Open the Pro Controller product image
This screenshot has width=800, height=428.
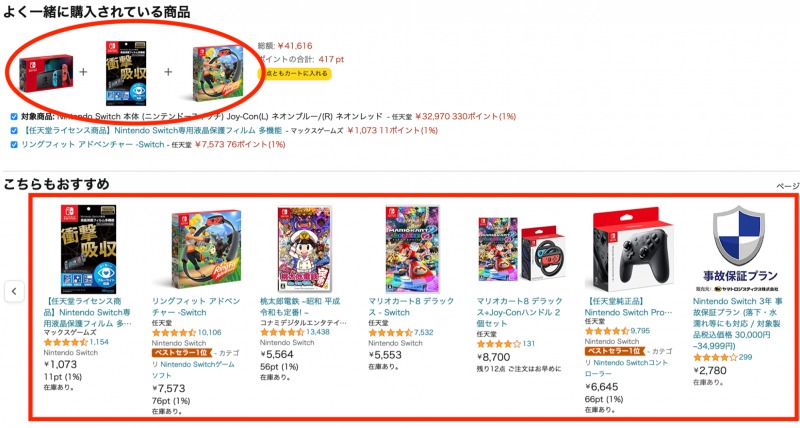point(633,250)
